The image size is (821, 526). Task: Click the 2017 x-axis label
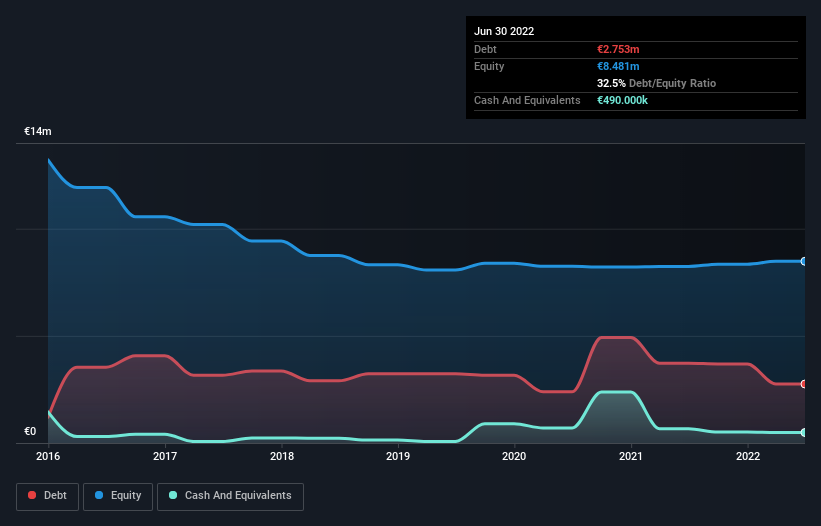[x=165, y=456]
